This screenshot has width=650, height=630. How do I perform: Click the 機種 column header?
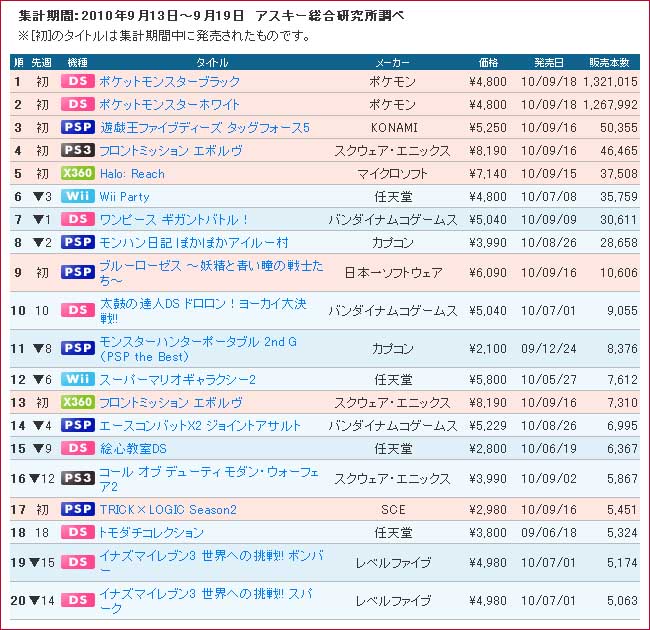(77, 63)
